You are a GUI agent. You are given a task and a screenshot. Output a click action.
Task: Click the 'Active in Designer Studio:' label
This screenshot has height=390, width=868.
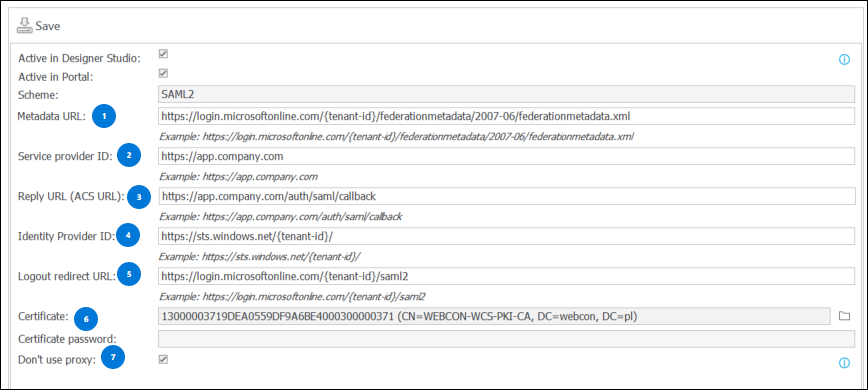pos(80,58)
